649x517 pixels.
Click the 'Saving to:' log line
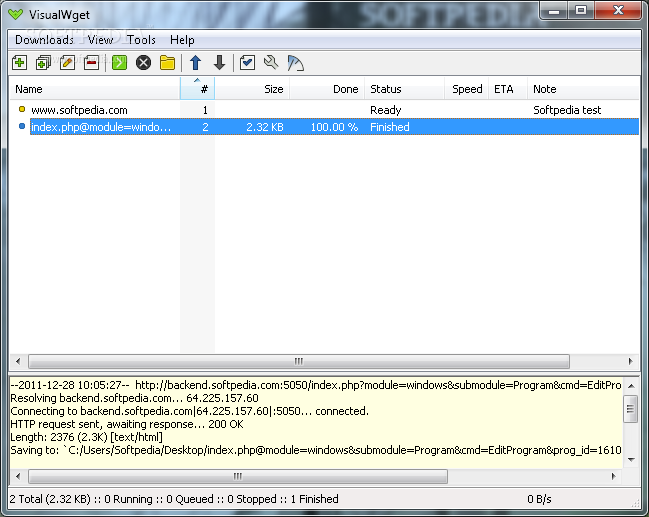(x=315, y=450)
